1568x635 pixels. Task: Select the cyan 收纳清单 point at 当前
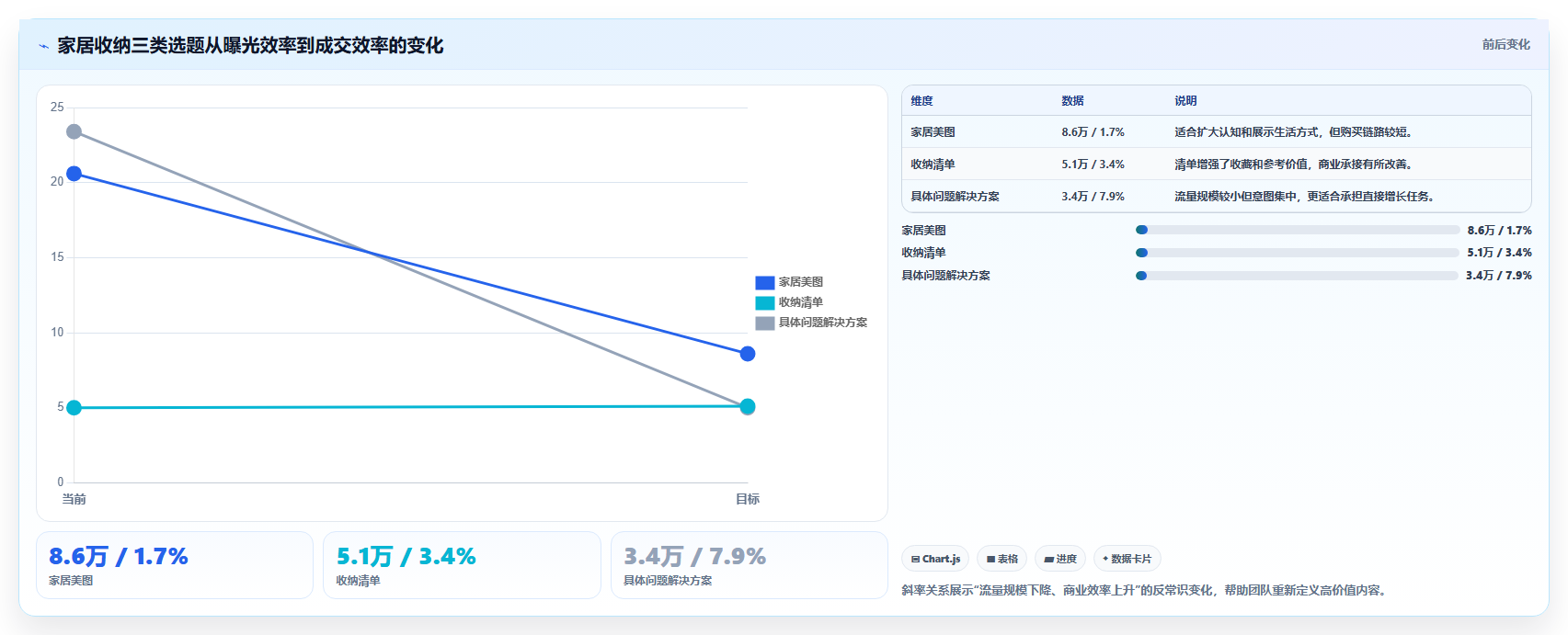click(x=74, y=407)
